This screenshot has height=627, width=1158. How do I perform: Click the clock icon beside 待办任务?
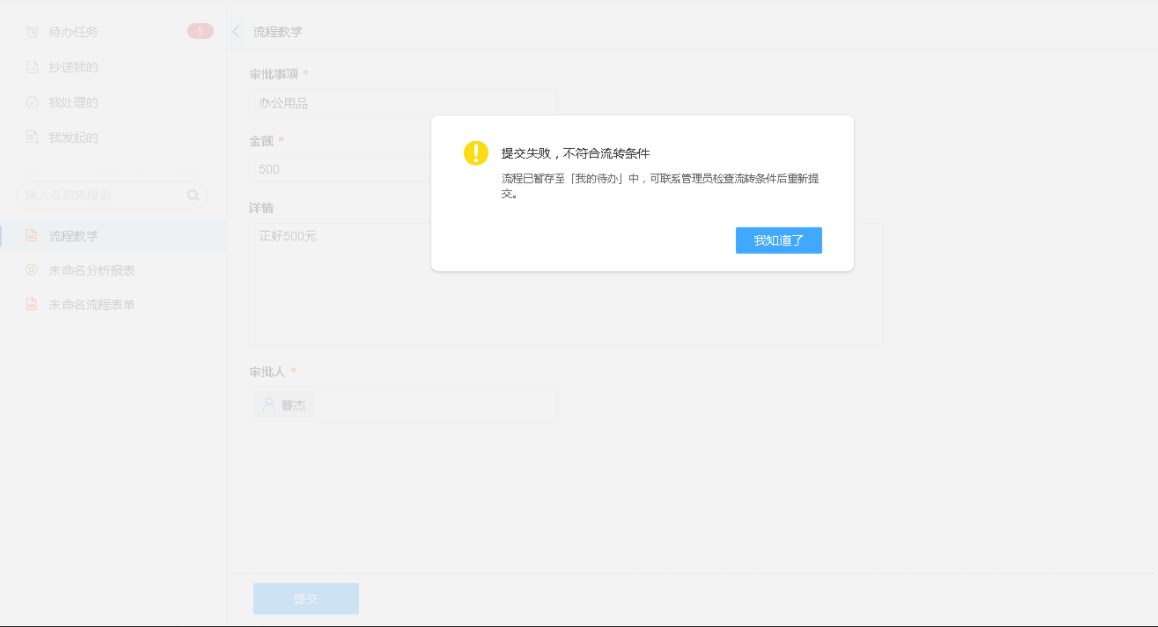(31, 32)
